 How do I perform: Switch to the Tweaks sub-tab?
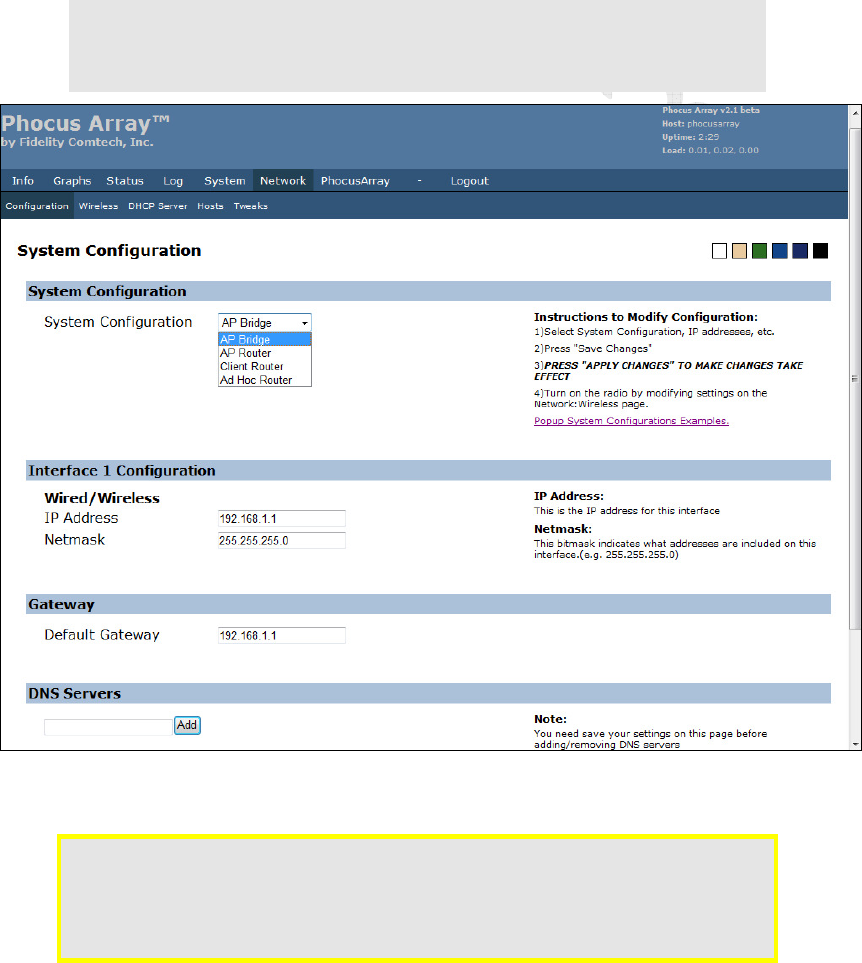[250, 206]
